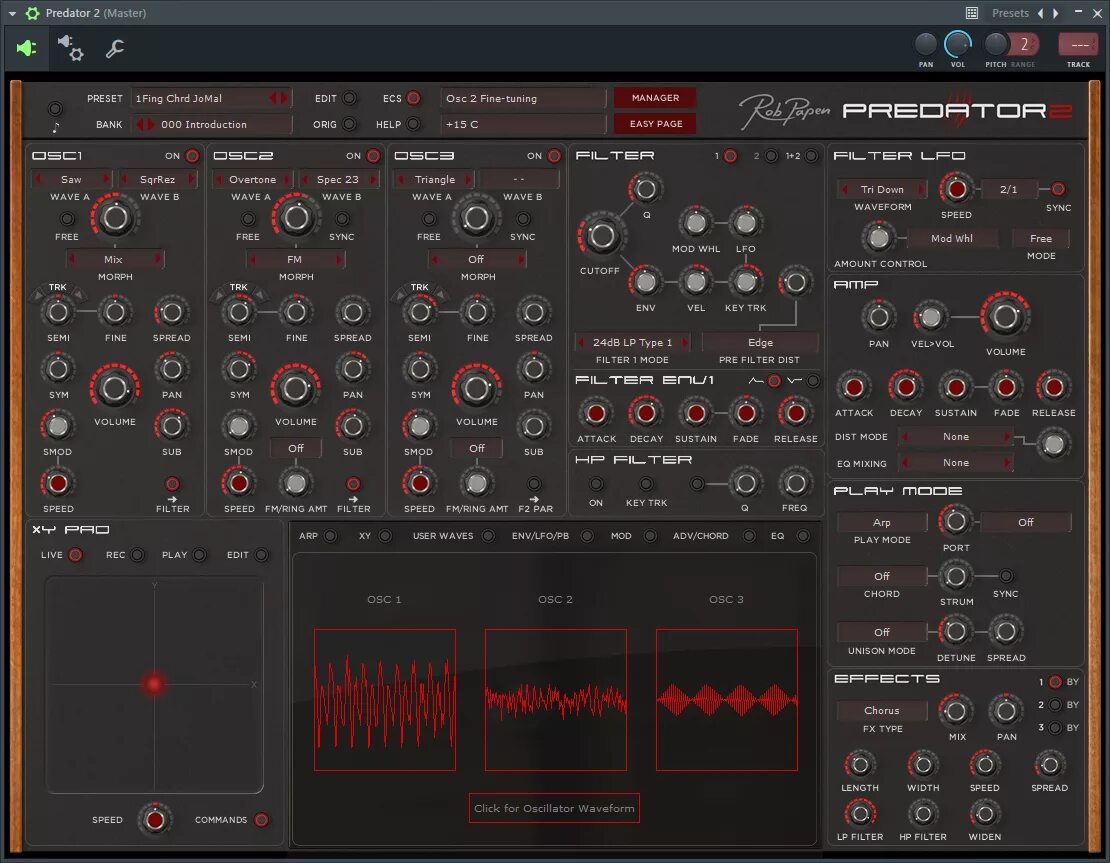Click the OSC2 FM/Ring Amt knob
The image size is (1110, 863).
click(296, 484)
